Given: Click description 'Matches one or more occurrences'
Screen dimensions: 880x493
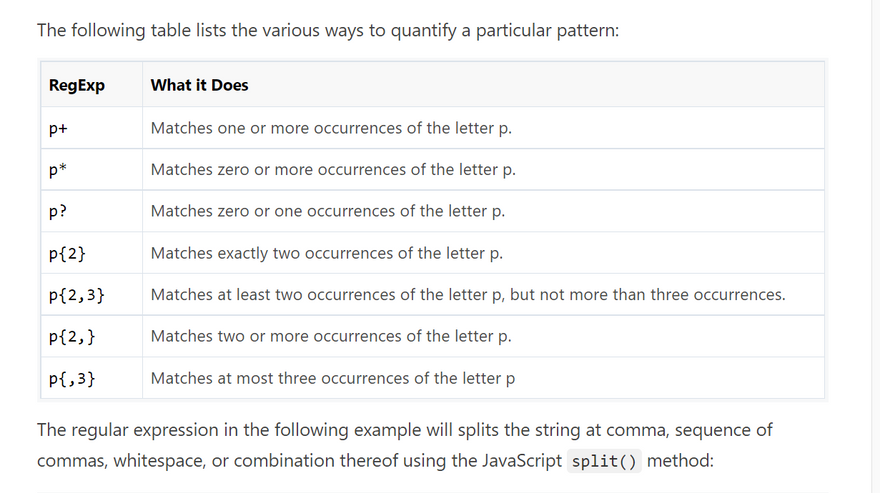Looking at the screenshot, I should 331,128.
